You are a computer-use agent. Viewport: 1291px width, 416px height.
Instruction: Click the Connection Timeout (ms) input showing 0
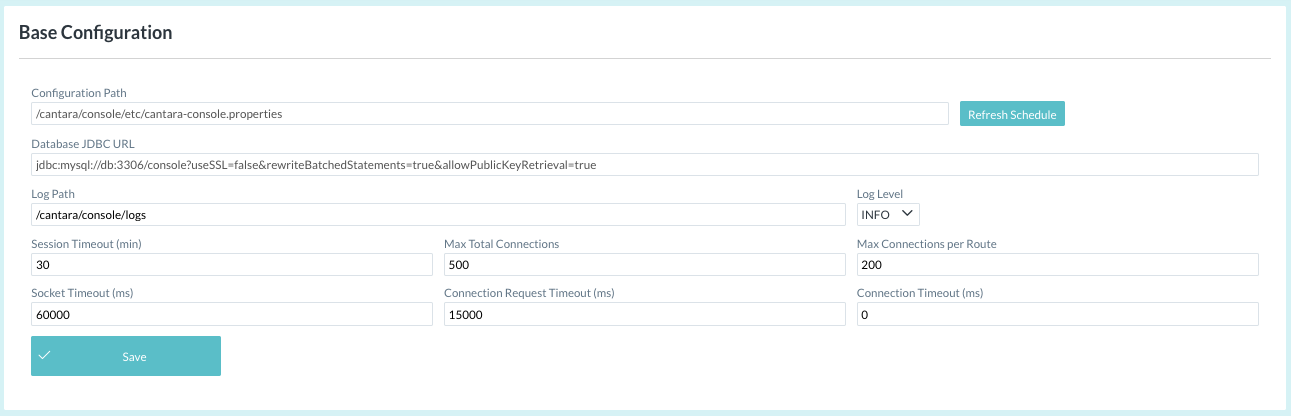1057,314
